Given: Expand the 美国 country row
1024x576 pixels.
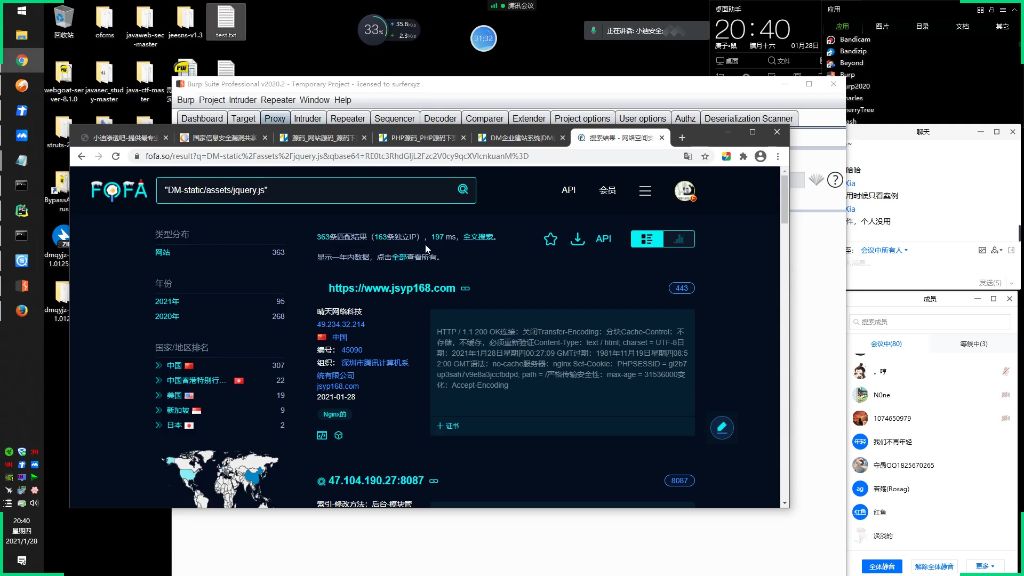Looking at the screenshot, I should (158, 395).
